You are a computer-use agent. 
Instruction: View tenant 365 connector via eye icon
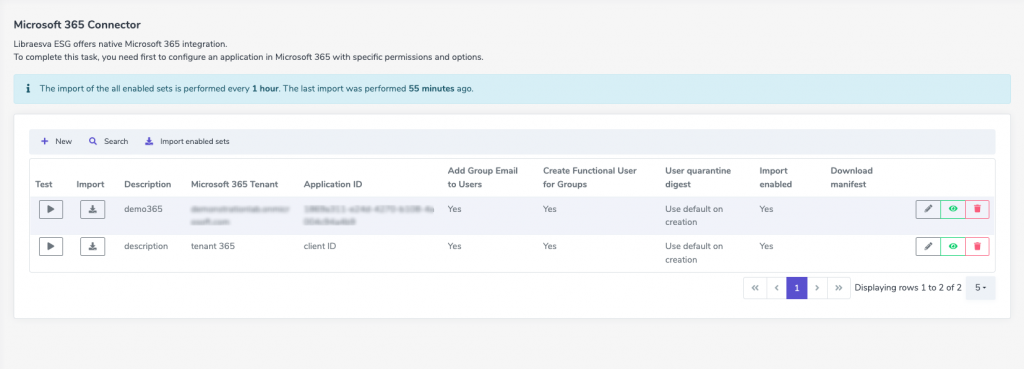953,246
